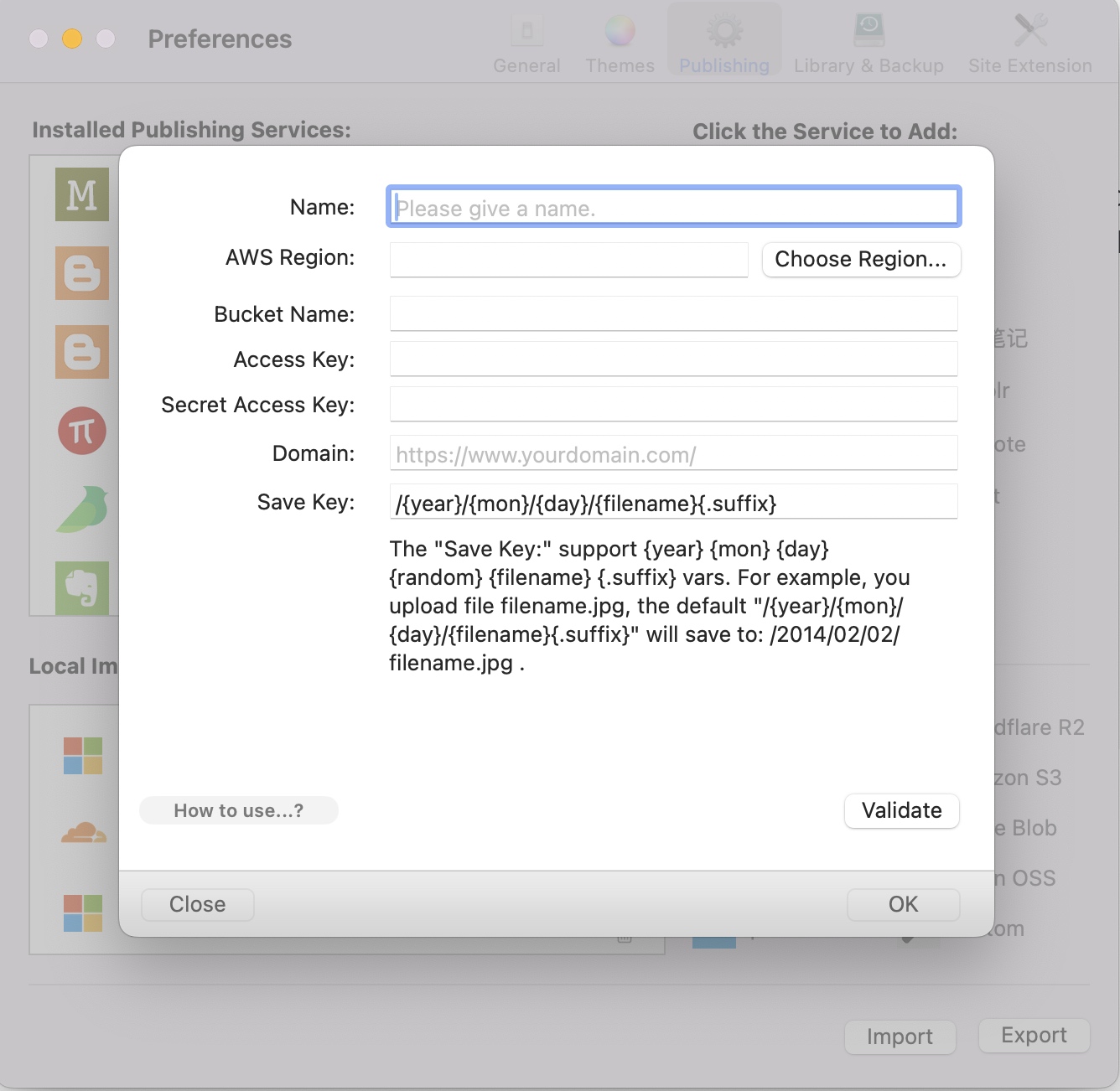The image size is (1120, 1091).
Task: Click the red pi symbol service icon
Action: click(x=82, y=431)
